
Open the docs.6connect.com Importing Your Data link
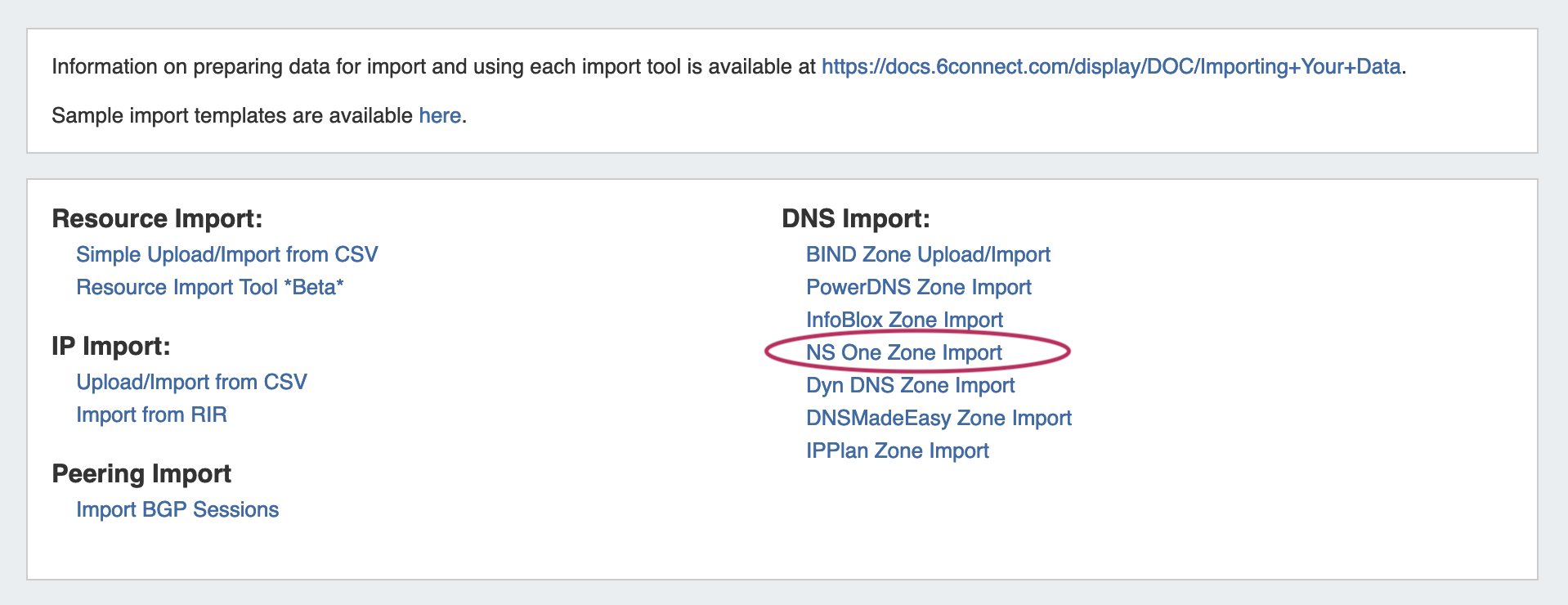pyautogui.click(x=1110, y=66)
